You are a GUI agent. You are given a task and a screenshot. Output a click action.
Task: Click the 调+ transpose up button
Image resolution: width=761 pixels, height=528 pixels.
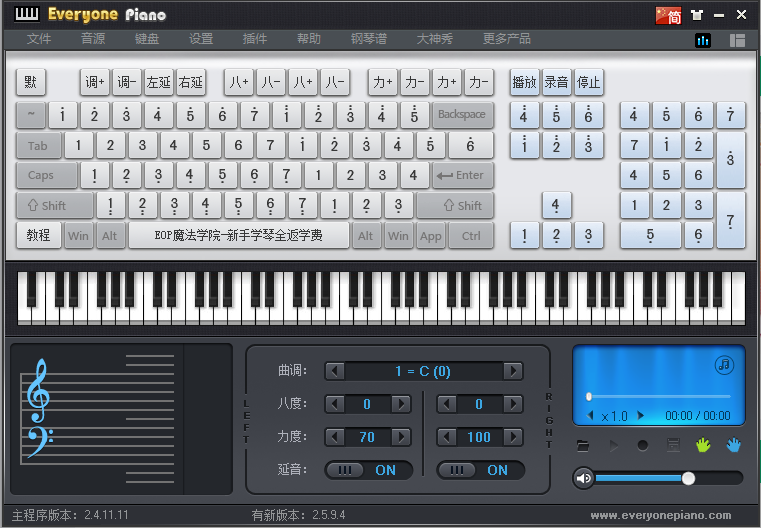pos(95,82)
